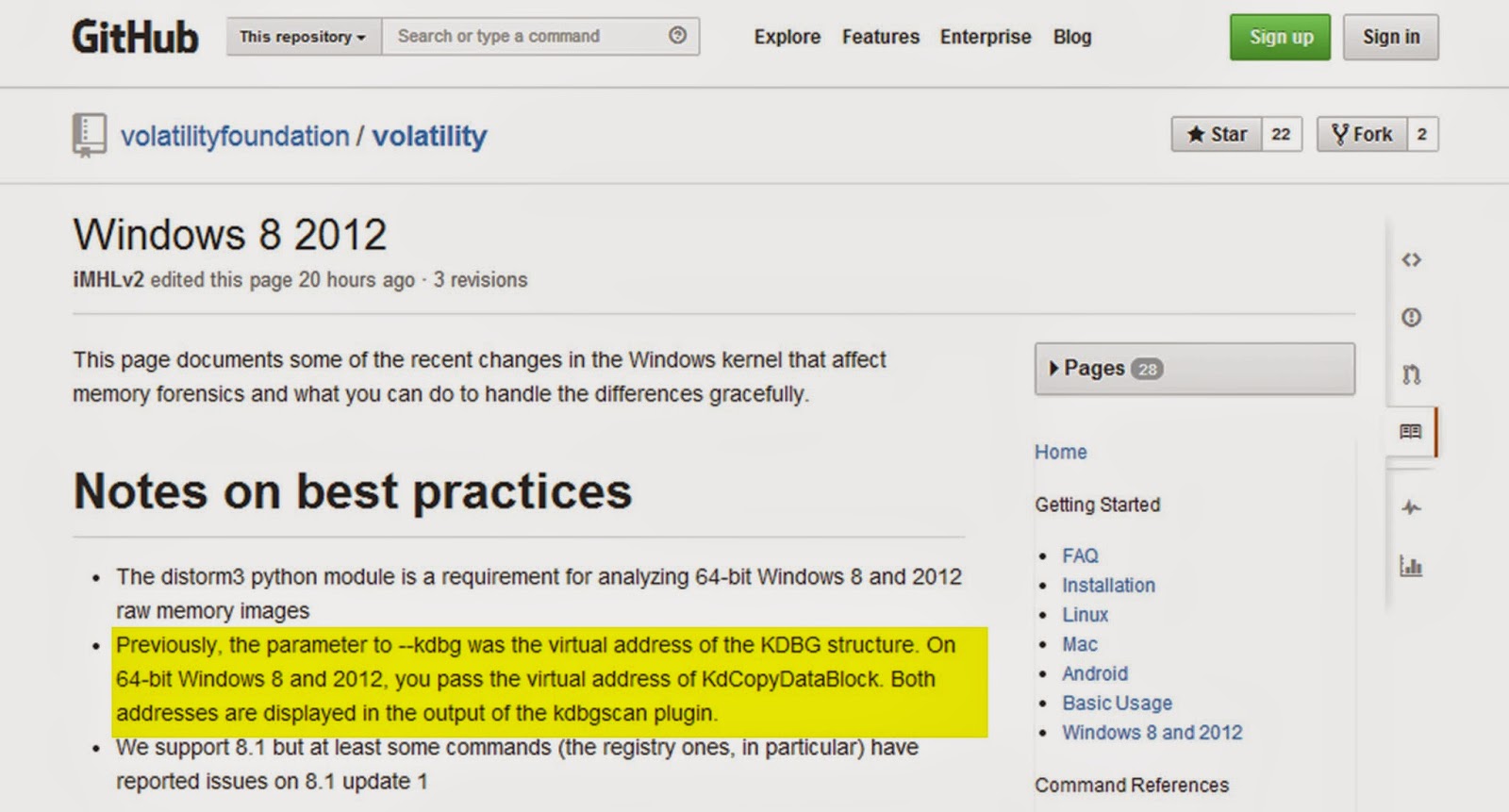Open the Installation wiki link

tap(1108, 585)
